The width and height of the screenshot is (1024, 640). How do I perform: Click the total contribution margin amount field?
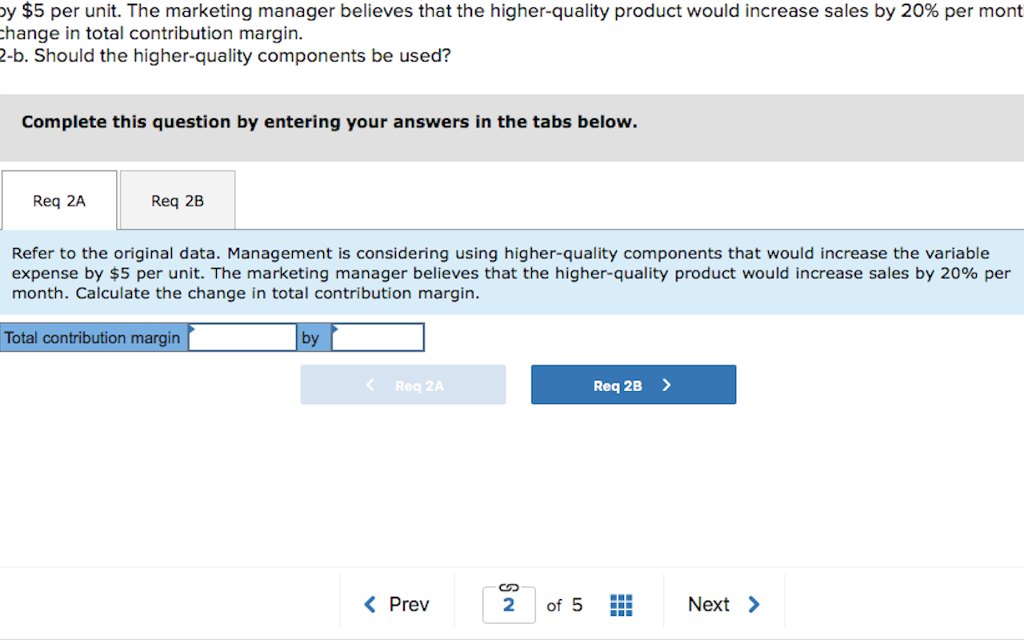[x=242, y=337]
